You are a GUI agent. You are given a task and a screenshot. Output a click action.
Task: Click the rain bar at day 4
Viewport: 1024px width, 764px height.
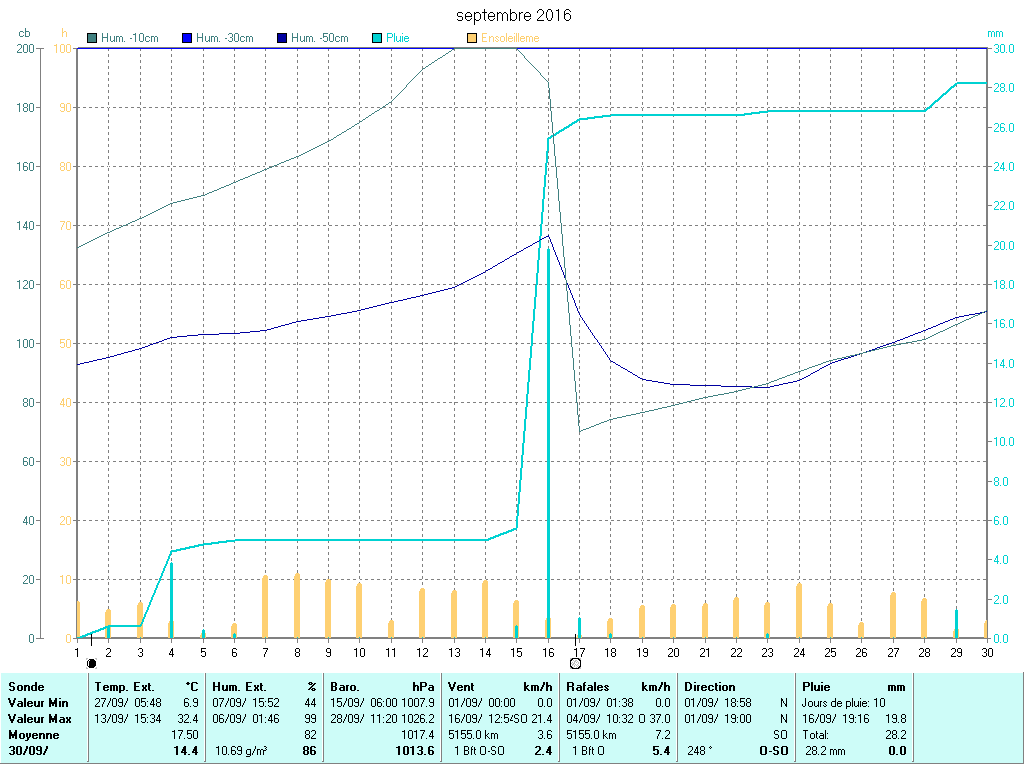click(x=171, y=600)
